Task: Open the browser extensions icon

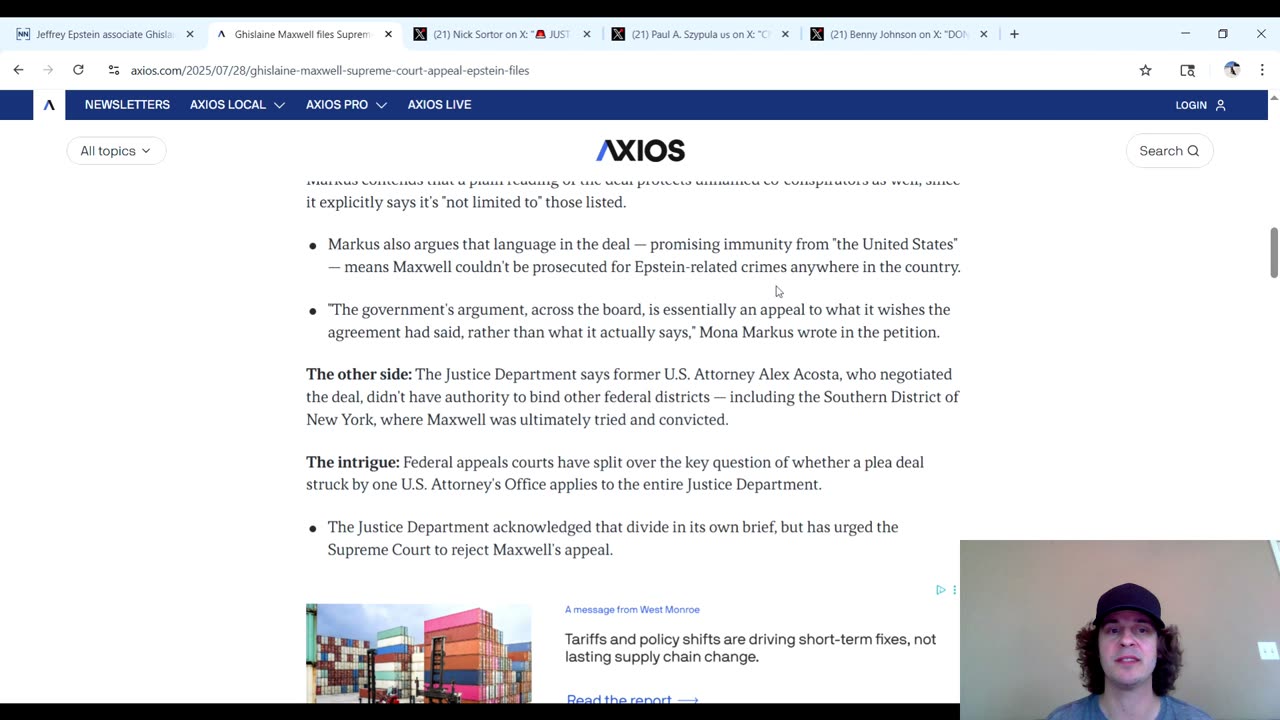Action: coord(1187,70)
